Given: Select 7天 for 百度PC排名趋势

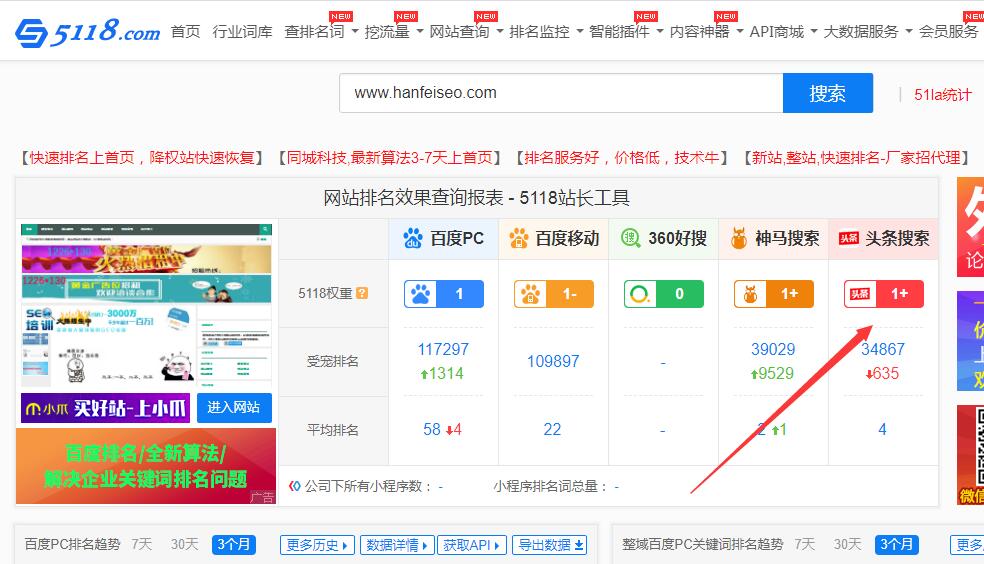Looking at the screenshot, I should click(142, 544).
